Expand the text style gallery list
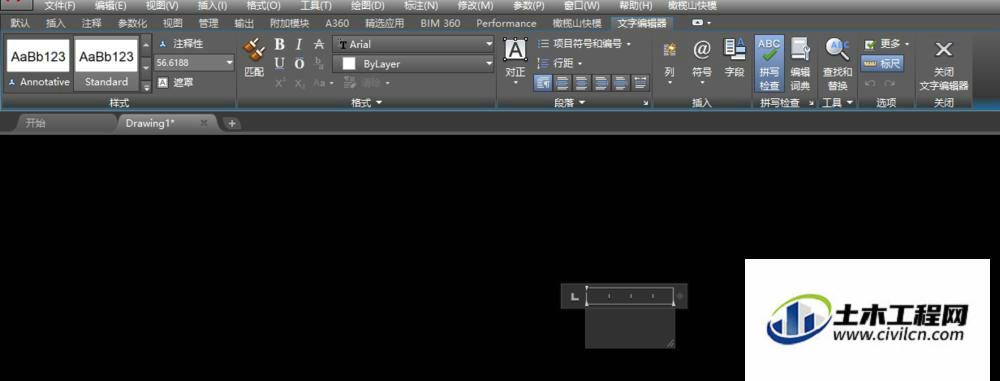This screenshot has width=1000, height=381. click(x=146, y=86)
